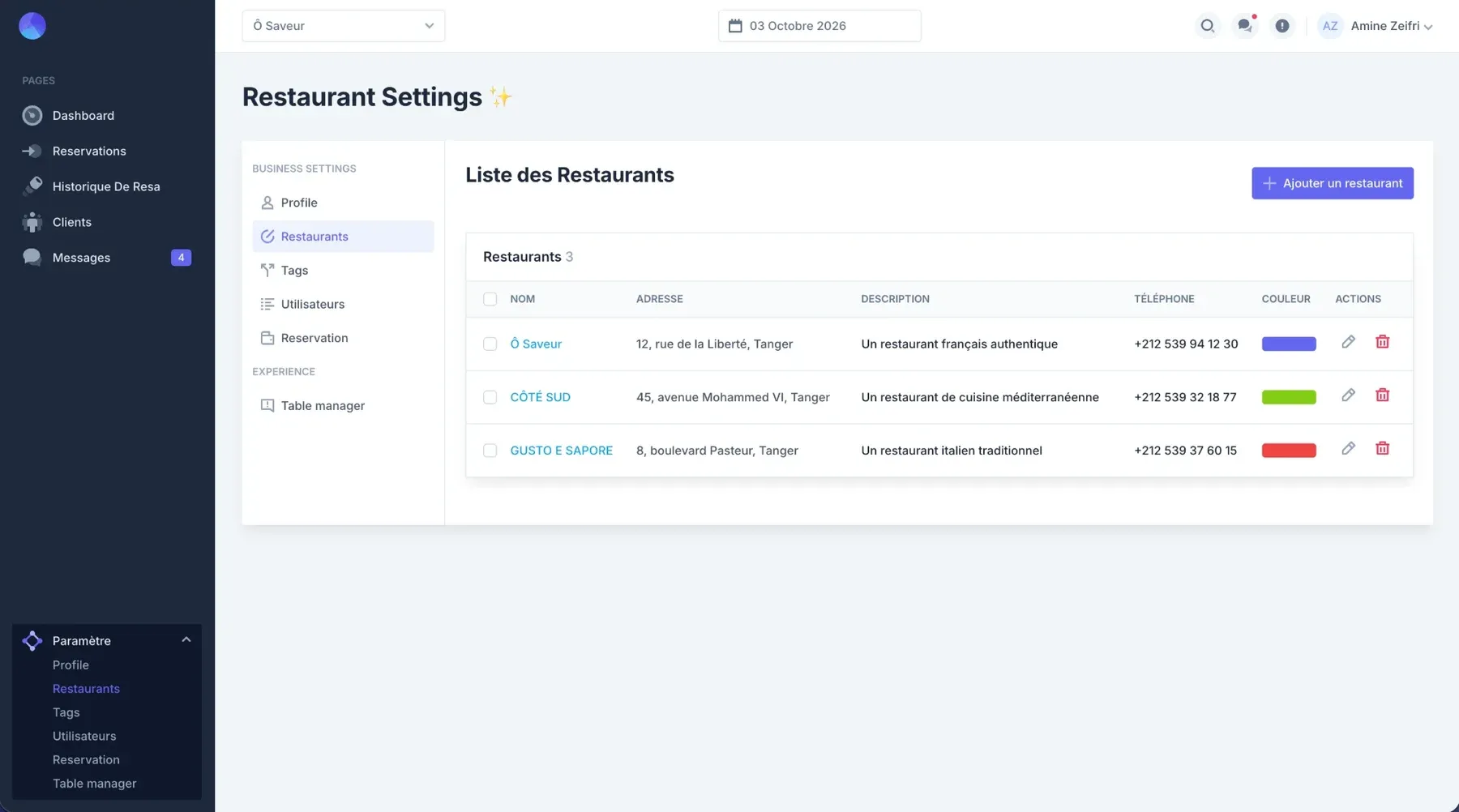
Task: Open the CÔTÉ SUD restaurant link
Action: click(541, 397)
